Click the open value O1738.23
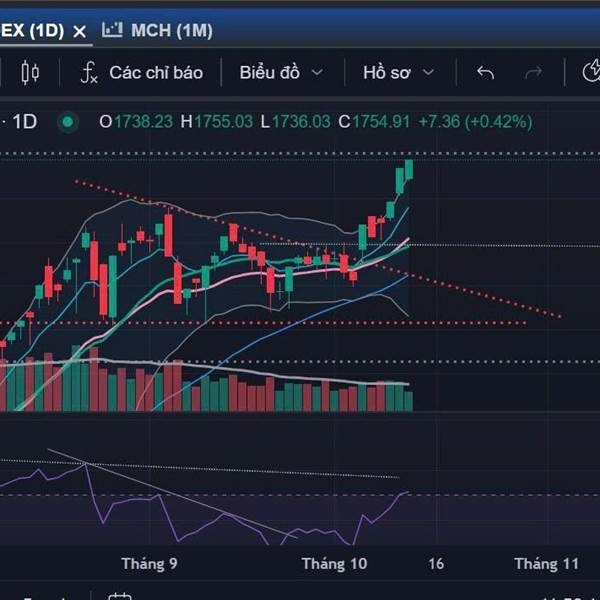Image resolution: width=600 pixels, height=600 pixels. click(x=136, y=122)
